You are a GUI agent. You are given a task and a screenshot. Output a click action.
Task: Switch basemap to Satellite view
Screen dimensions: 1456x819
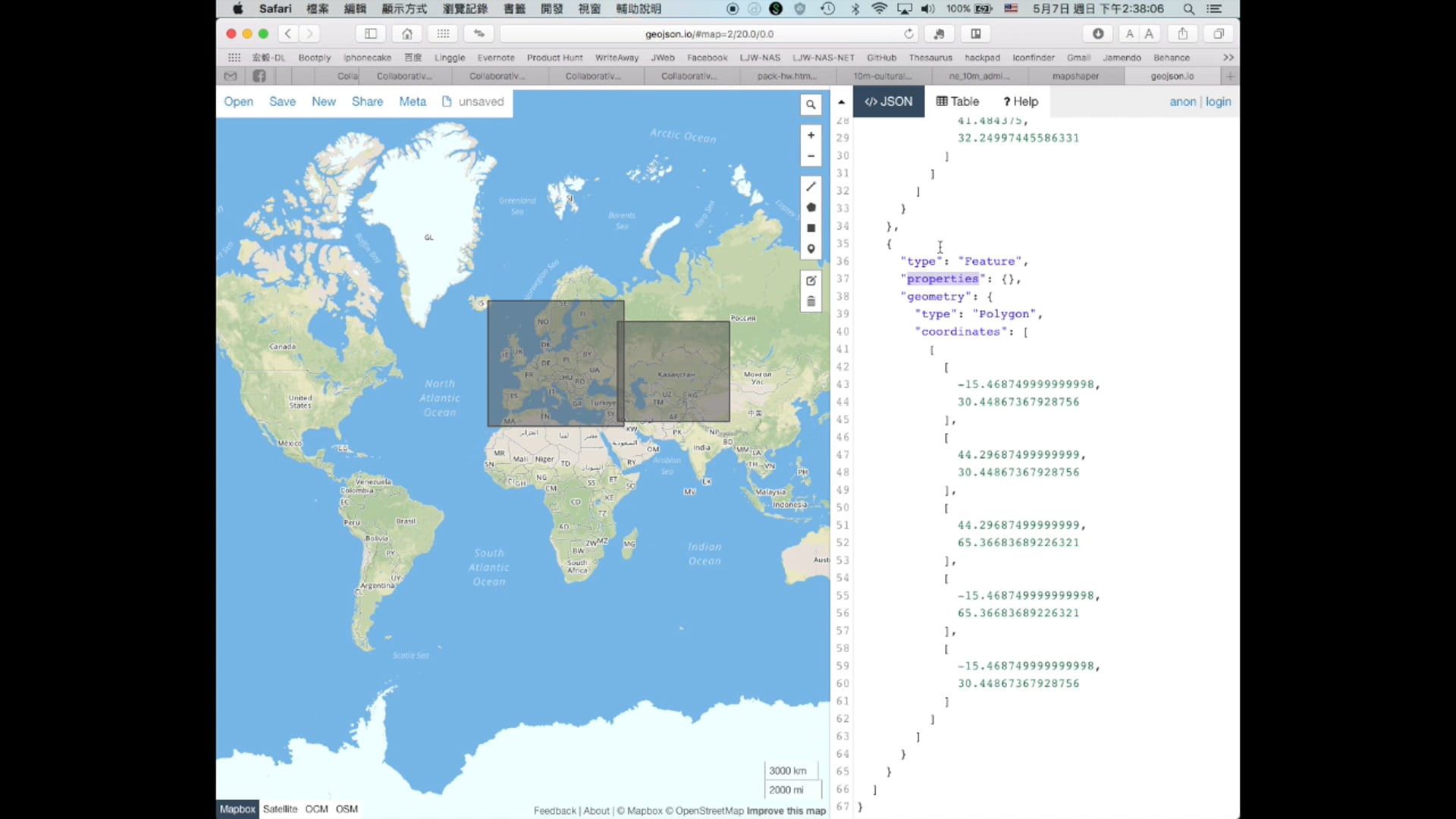pos(280,808)
